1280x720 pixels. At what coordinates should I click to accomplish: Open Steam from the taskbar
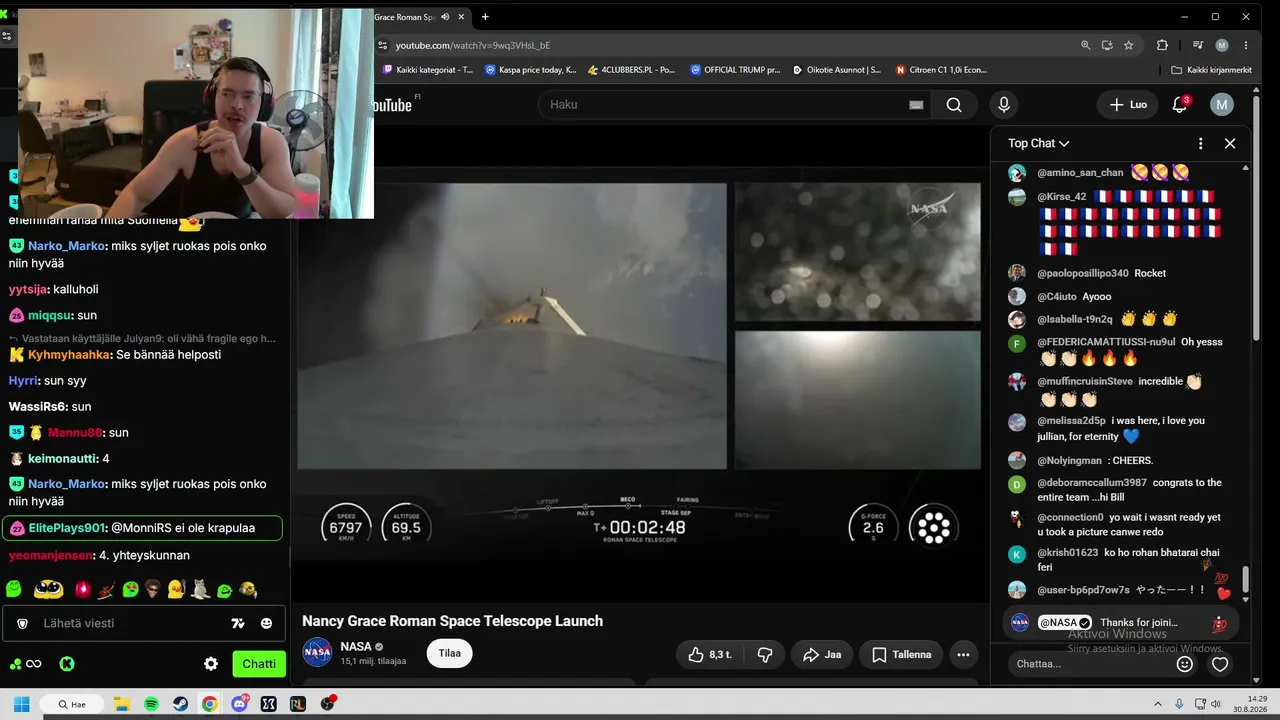coord(180,704)
